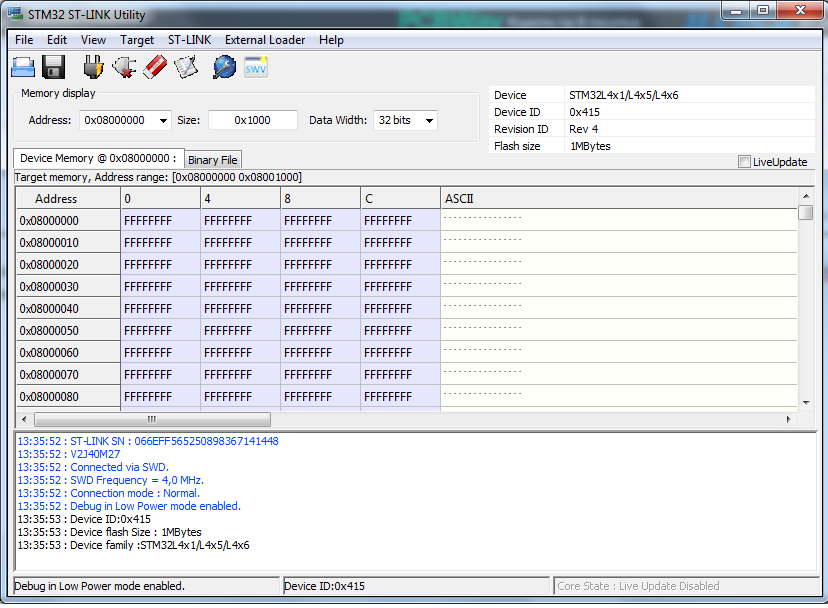
Task: Open the View menu
Action: [93, 40]
